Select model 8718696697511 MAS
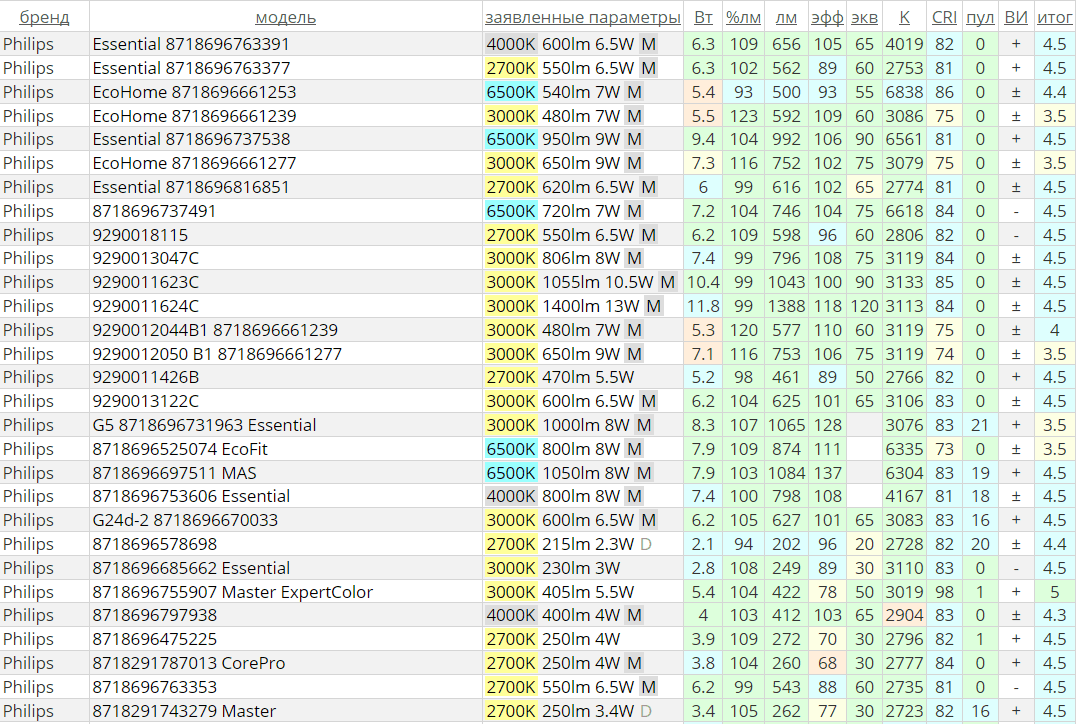This screenshot has width=1086, height=724. click(174, 473)
